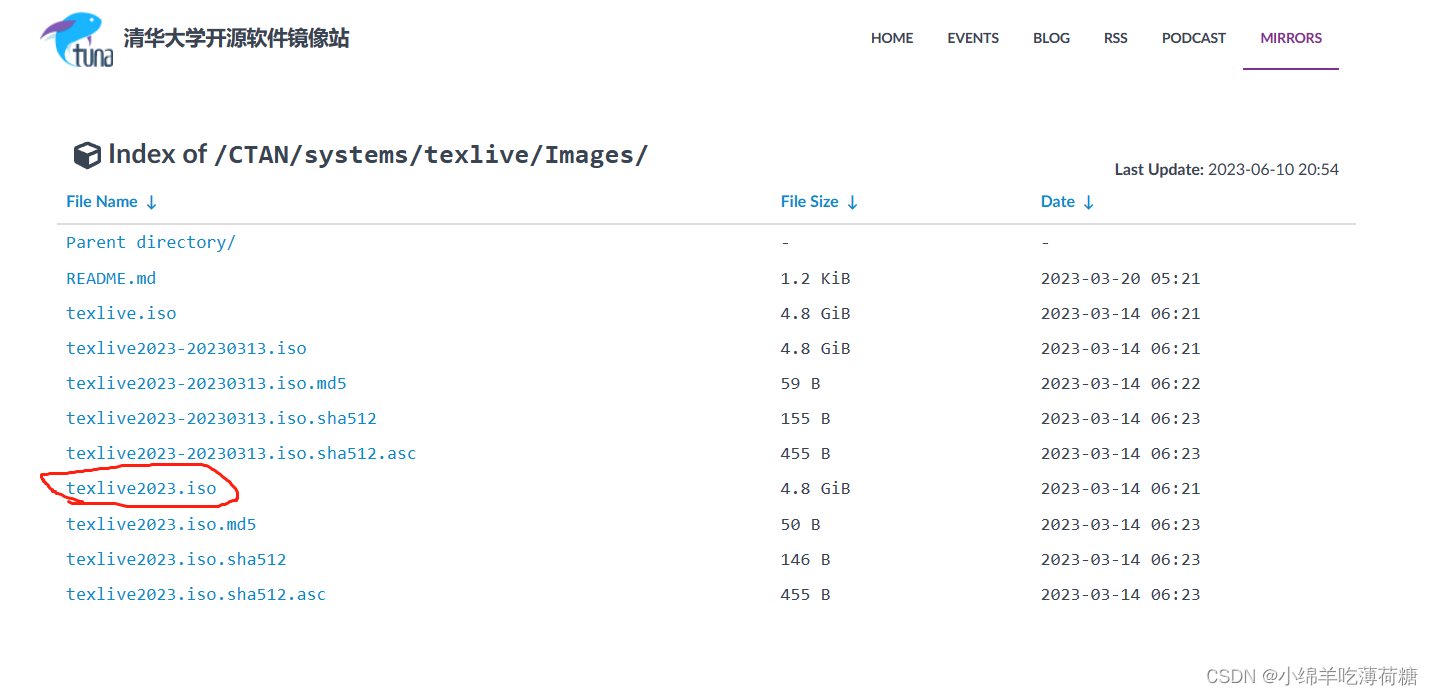Open texlive2023.iso.sha512 link

[x=176, y=559]
